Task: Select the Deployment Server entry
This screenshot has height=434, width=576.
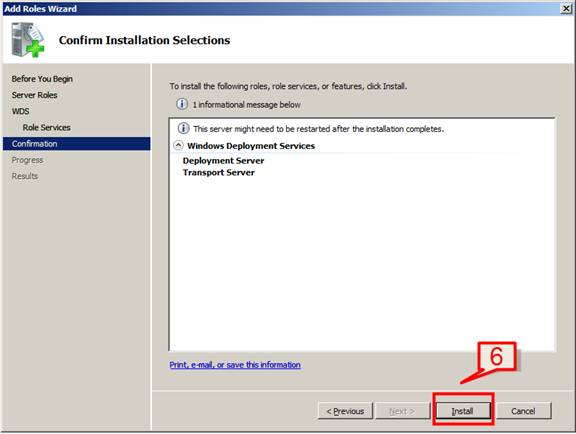Action: [x=223, y=161]
